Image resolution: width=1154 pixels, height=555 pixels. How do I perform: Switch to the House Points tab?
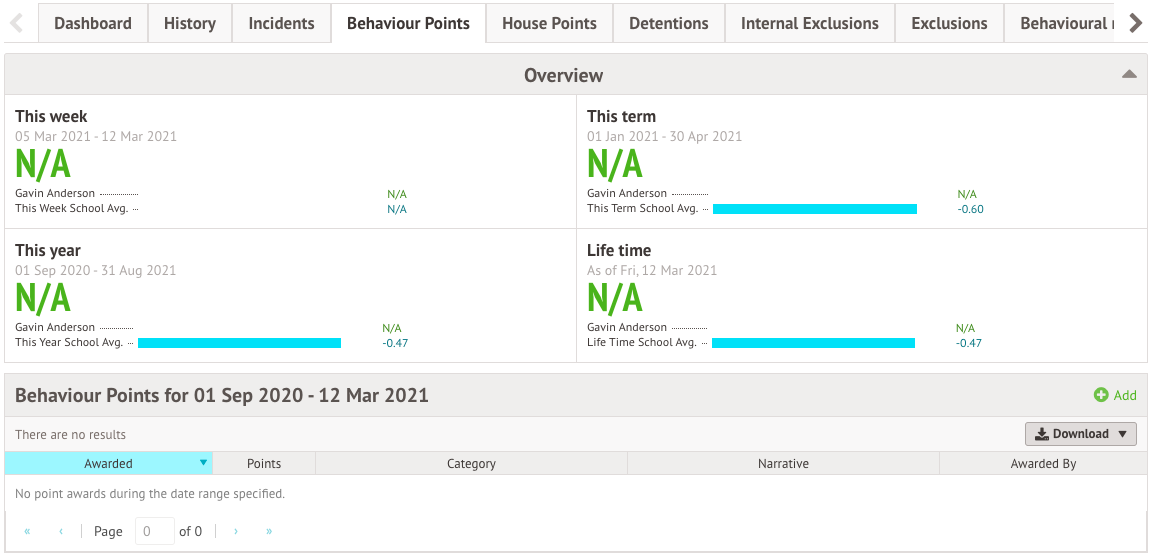[549, 24]
